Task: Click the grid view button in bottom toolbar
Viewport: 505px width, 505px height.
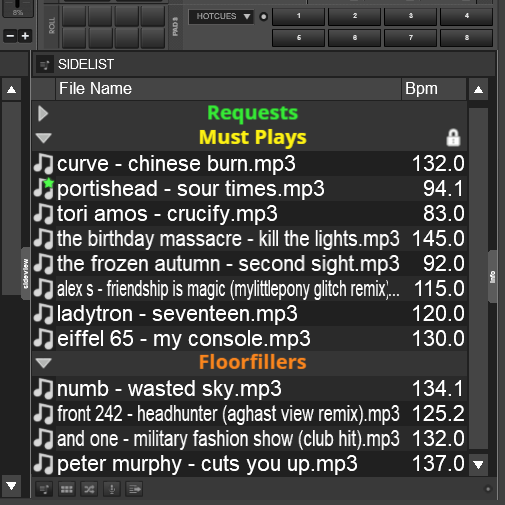Action: (67, 489)
